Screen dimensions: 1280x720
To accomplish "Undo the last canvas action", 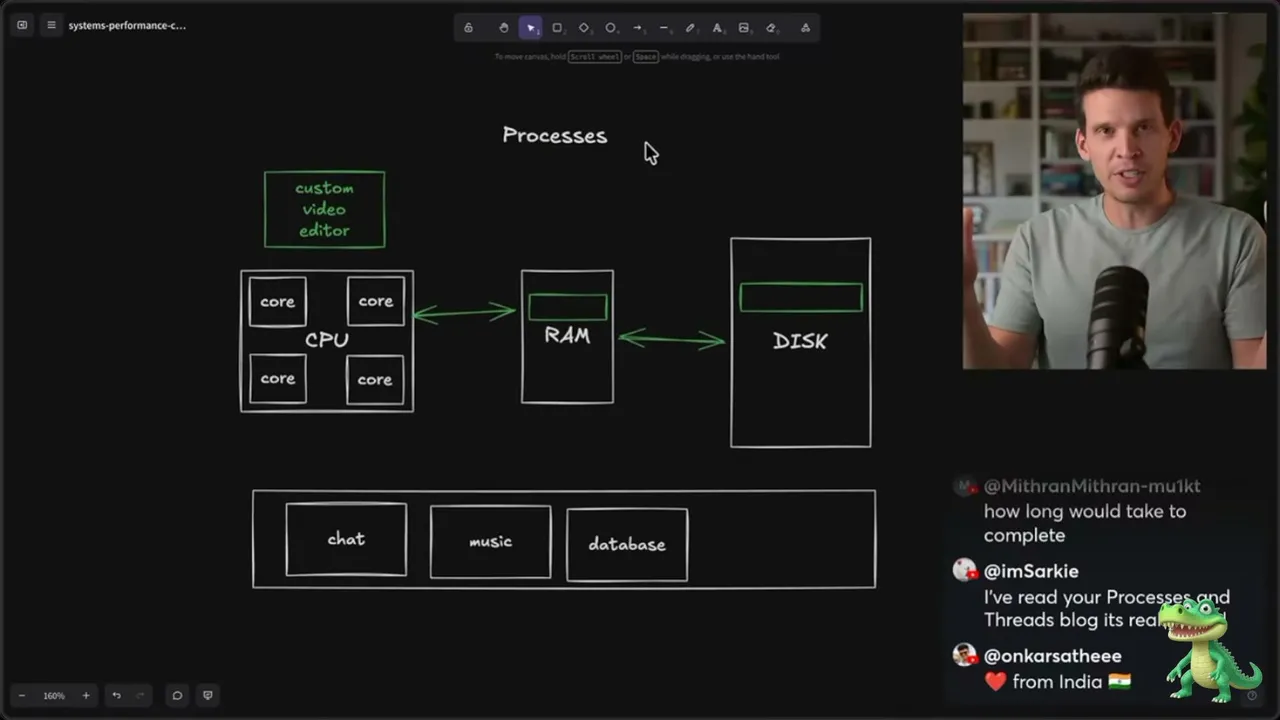I will point(116,695).
